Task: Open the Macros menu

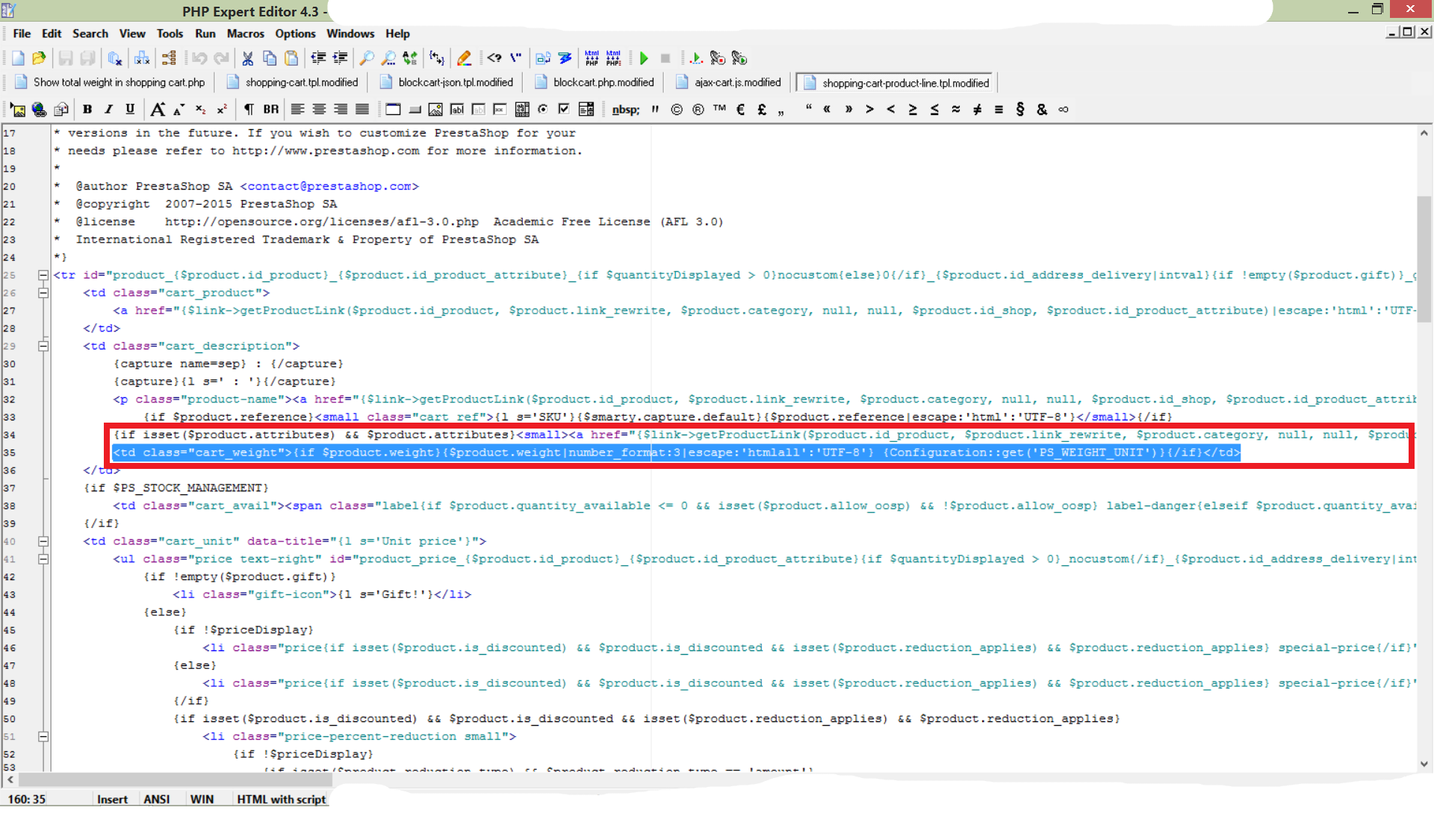Action: 245,34
